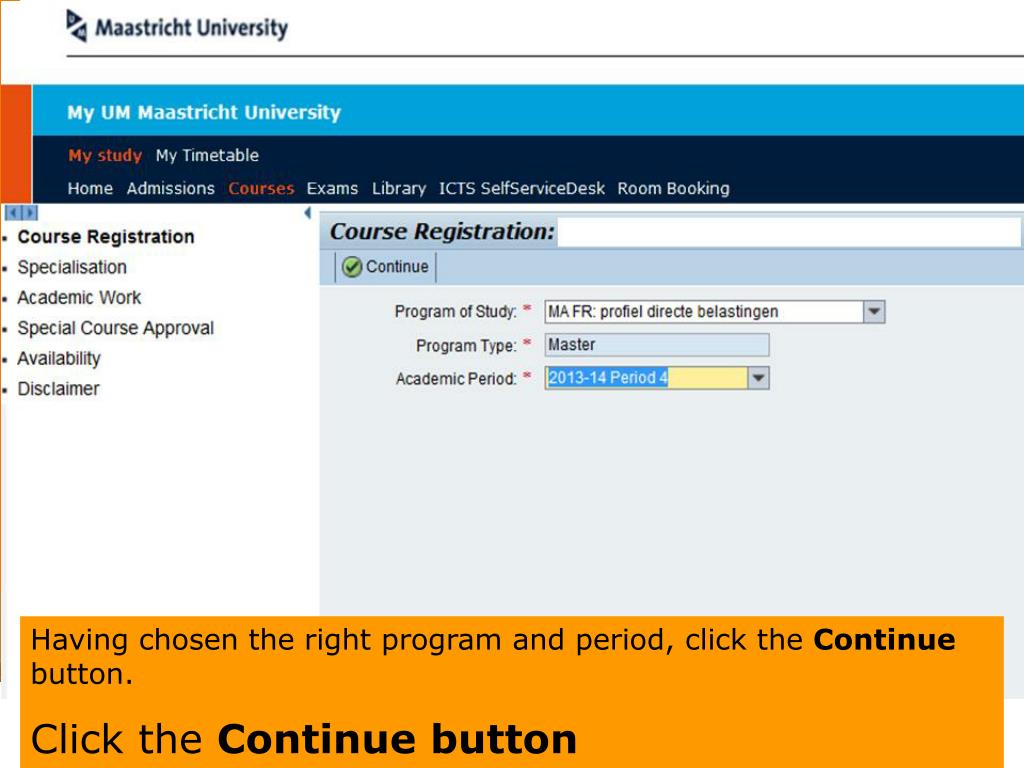This screenshot has width=1024, height=768.
Task: Switch to the My study tab
Action: [105, 155]
